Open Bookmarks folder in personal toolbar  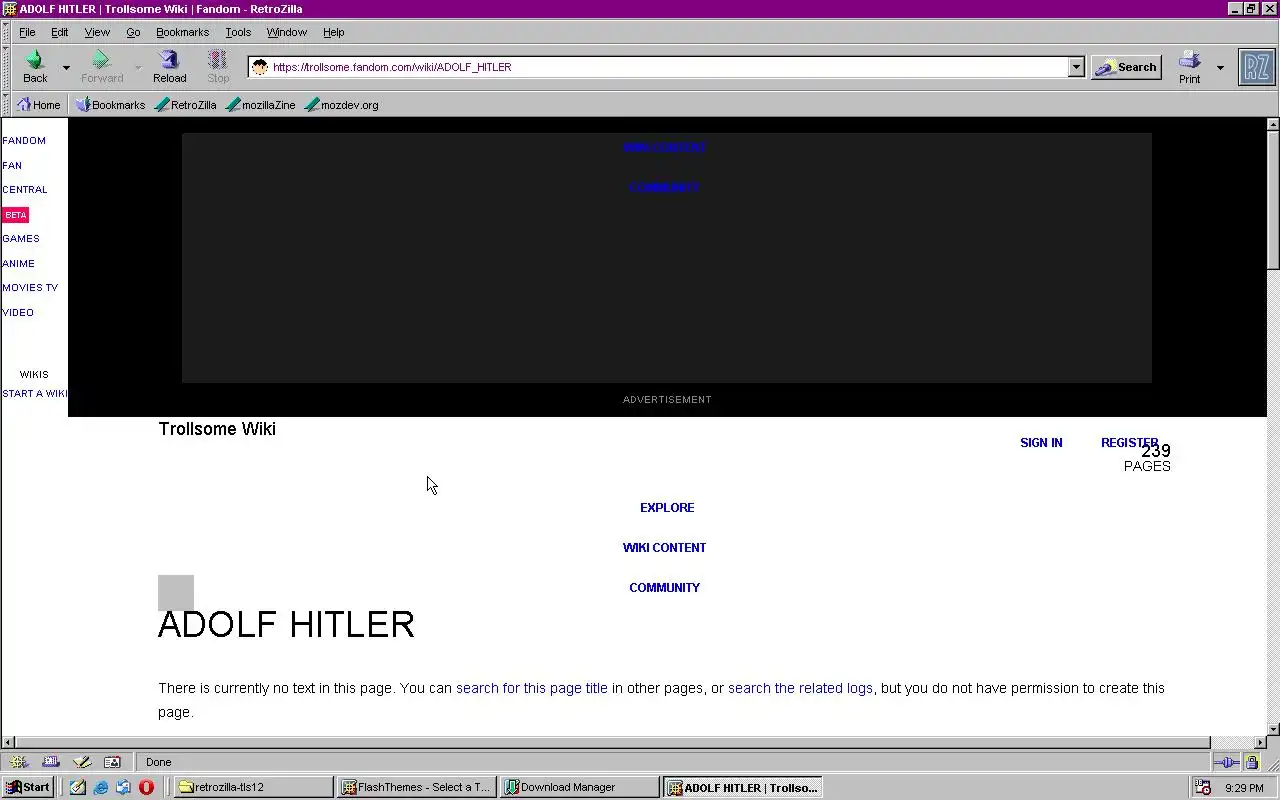pos(110,105)
